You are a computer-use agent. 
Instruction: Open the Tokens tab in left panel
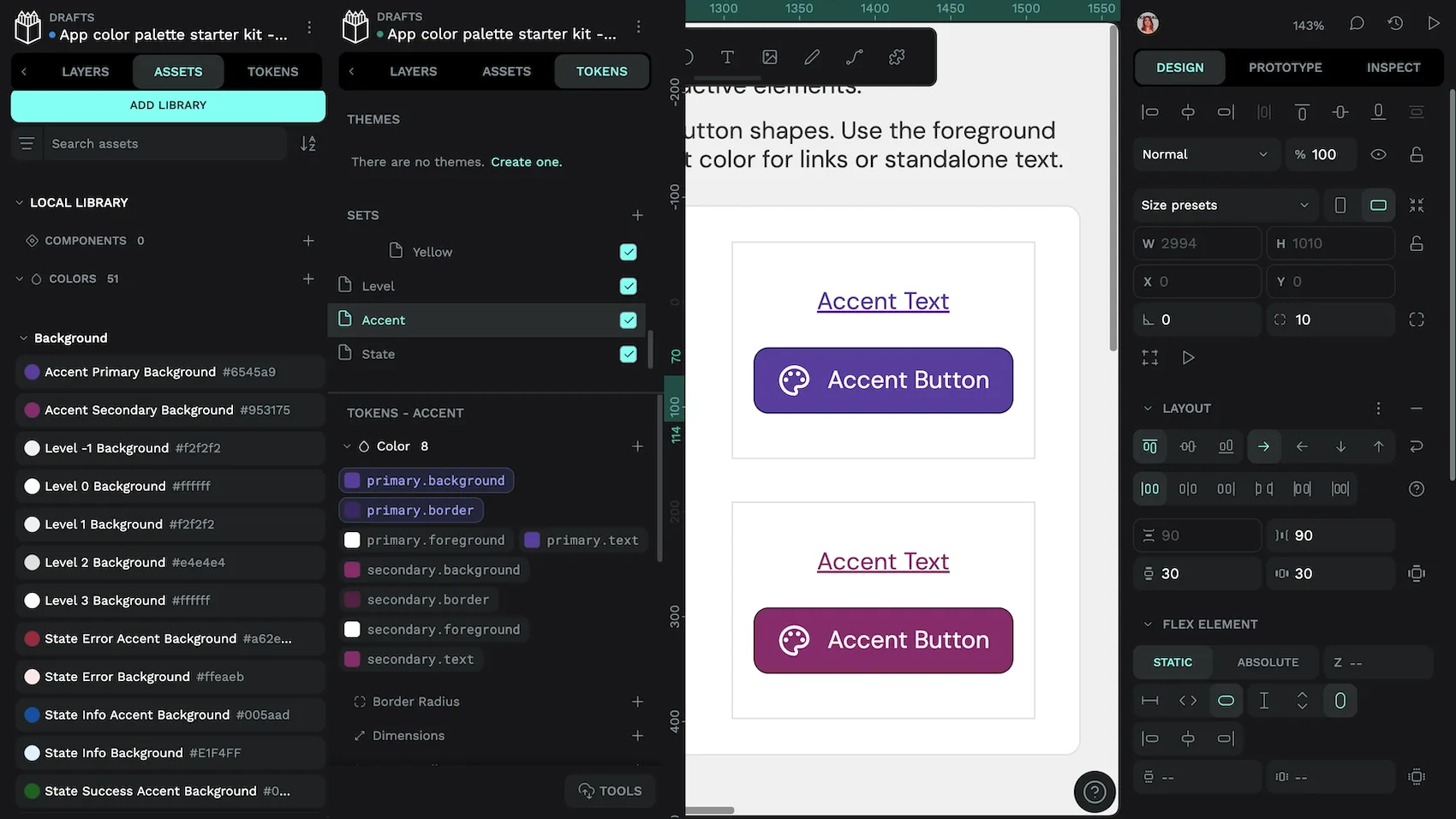272,71
